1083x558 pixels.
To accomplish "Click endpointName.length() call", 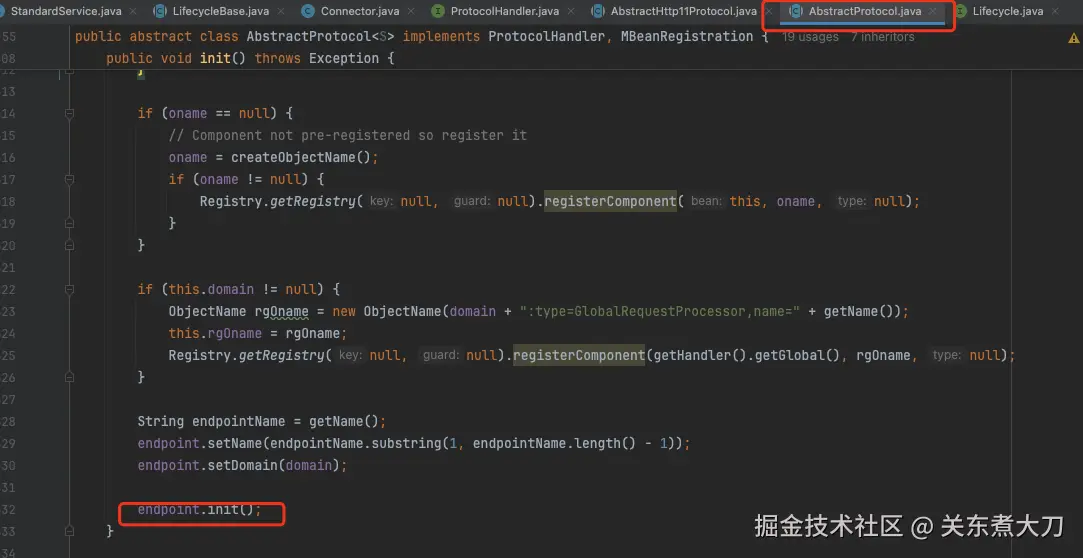I will (x=553, y=443).
